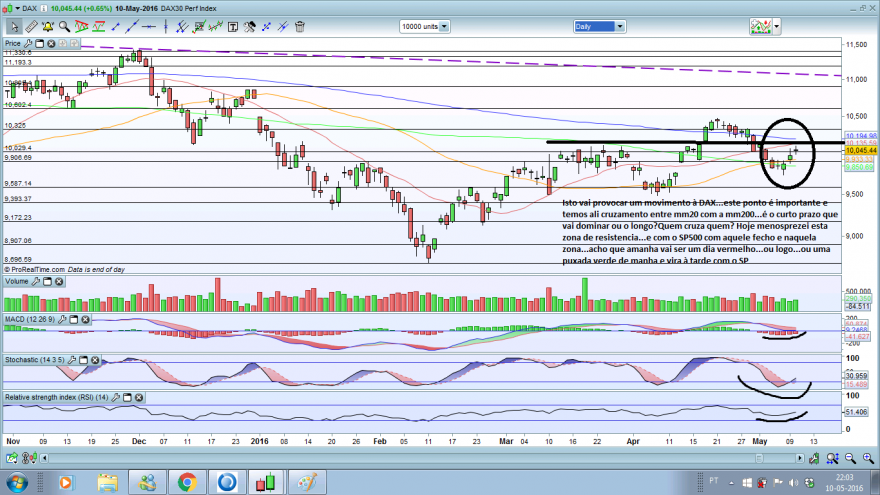Select the vertical line drawing tool
Image resolution: width=880 pixels, height=495 pixels.
tap(166, 26)
